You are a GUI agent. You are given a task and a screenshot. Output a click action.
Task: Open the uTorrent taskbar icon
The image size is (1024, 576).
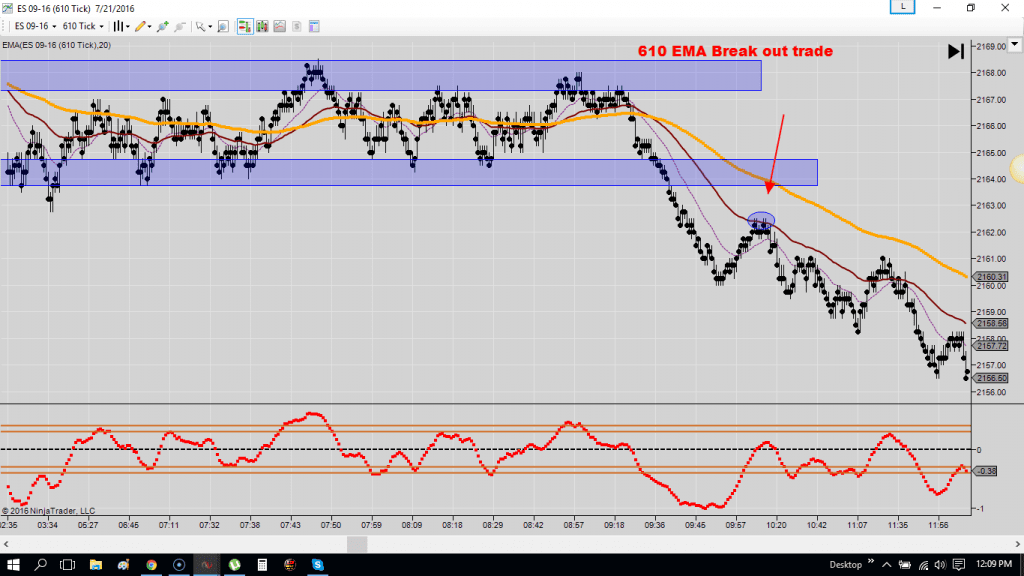234,565
